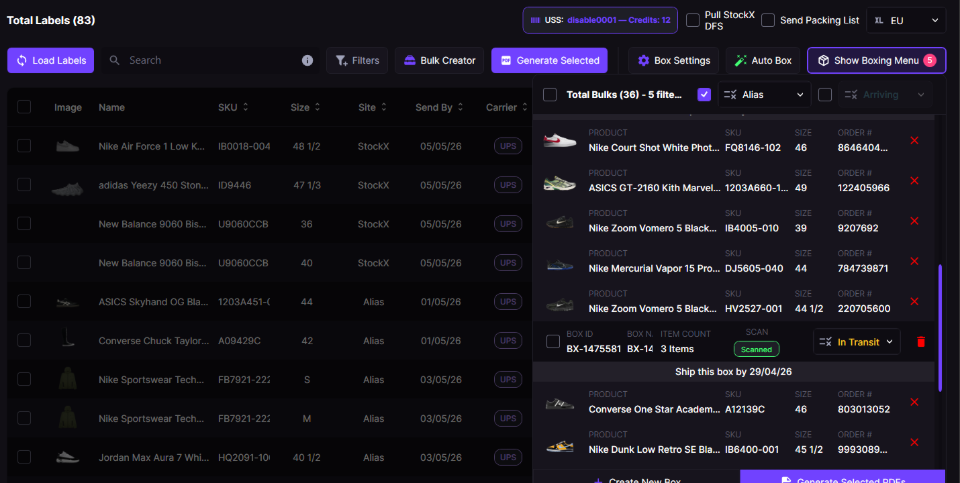Select box BX-1475581 checkbox
Viewport: 960px width, 483px height.
coord(553,342)
